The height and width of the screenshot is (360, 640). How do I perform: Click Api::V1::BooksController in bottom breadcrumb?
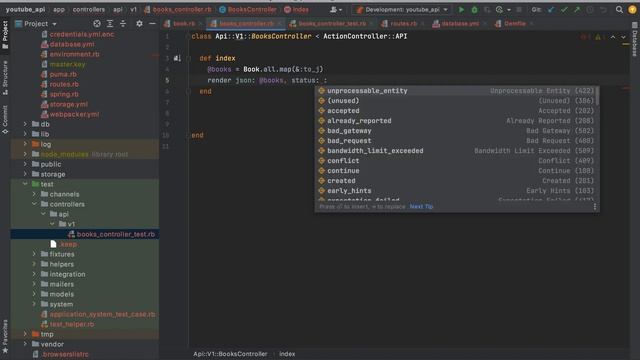pyautogui.click(x=230, y=354)
